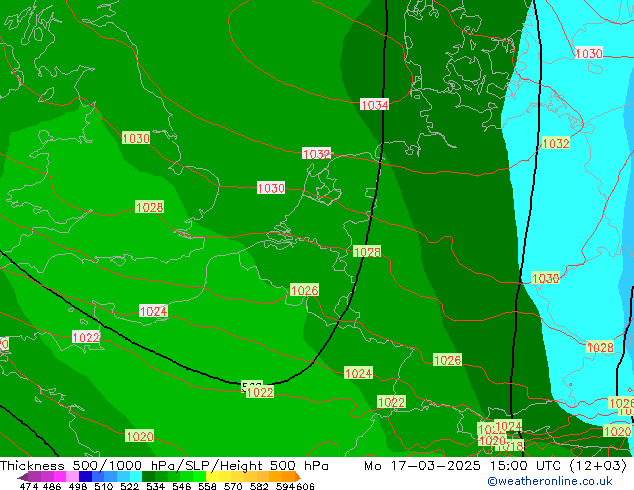Click the legend value 522
This screenshot has width=634, height=490.
click(x=129, y=486)
